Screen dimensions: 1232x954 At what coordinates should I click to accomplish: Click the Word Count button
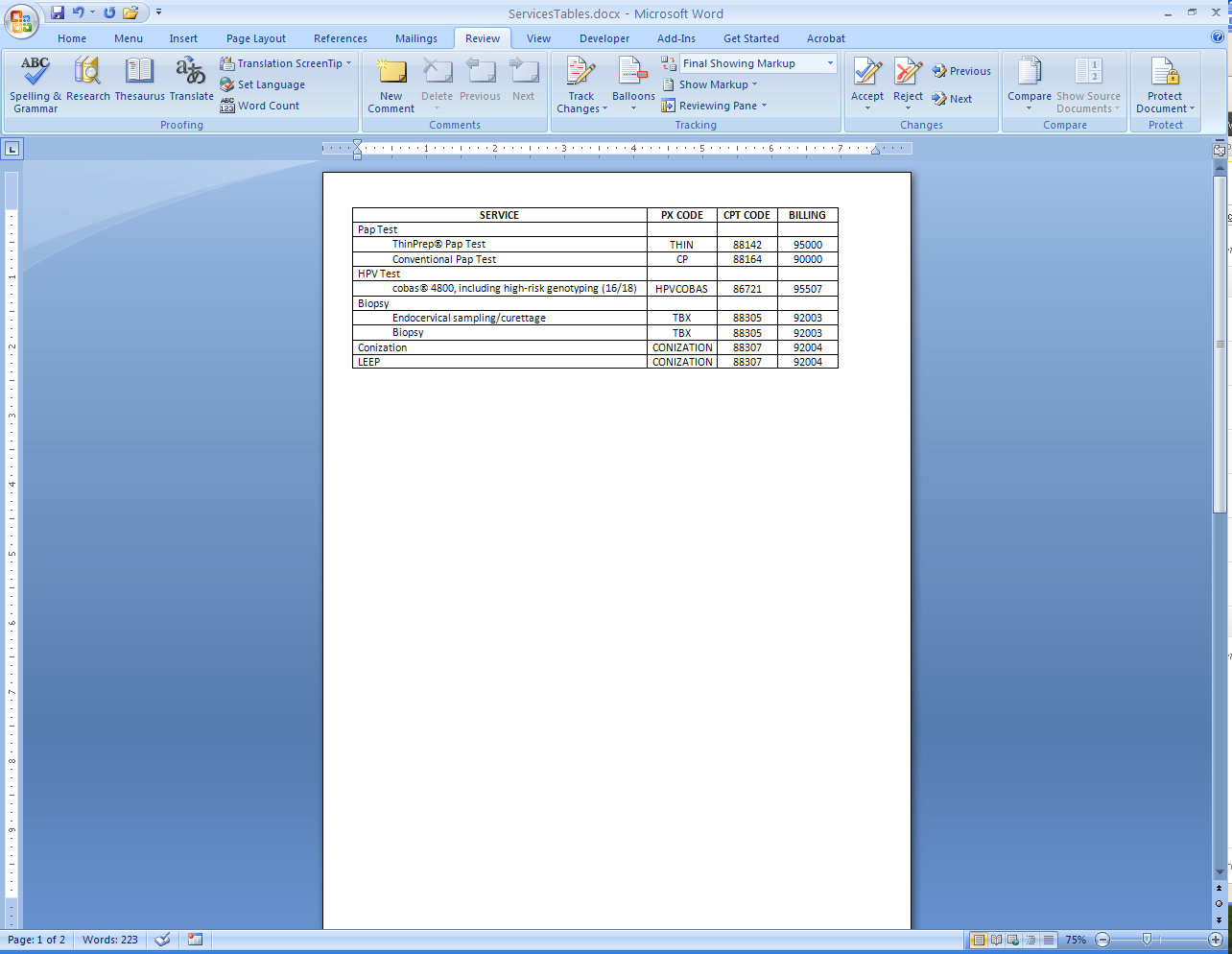[x=268, y=106]
